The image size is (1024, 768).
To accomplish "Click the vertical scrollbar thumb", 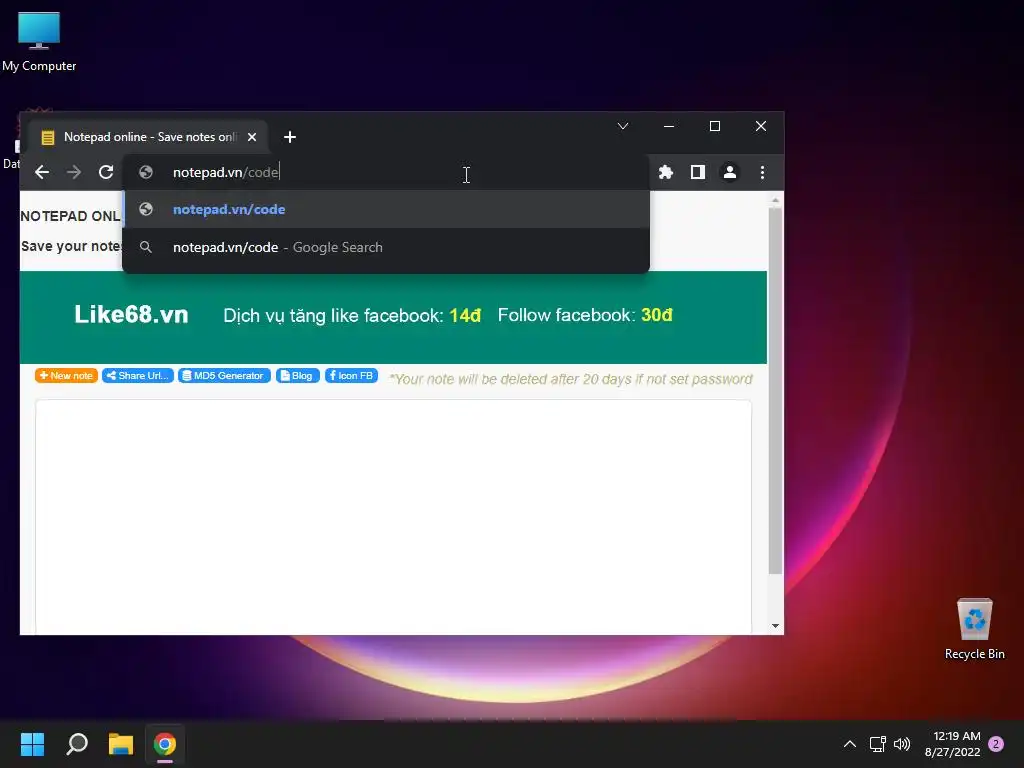I will (x=775, y=391).
